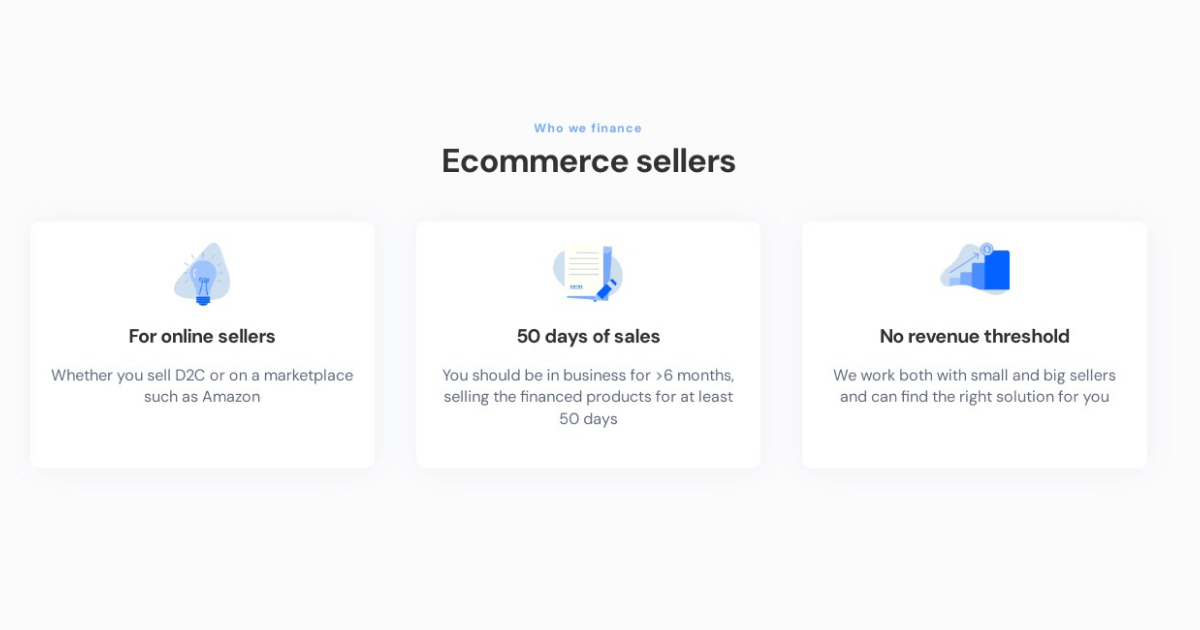Image resolution: width=1200 pixels, height=630 pixels.
Task: Select the coin atop the bar chart
Action: 987,249
